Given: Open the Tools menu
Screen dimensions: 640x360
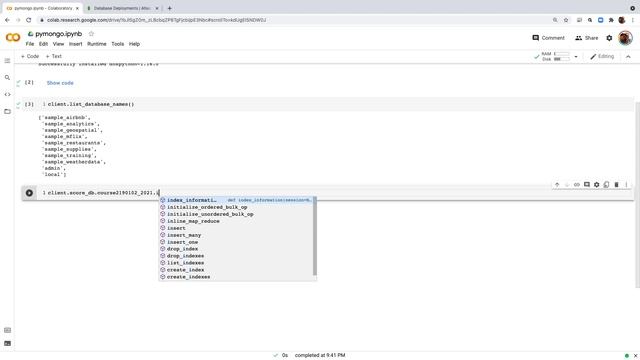Looking at the screenshot, I should click(118, 44).
